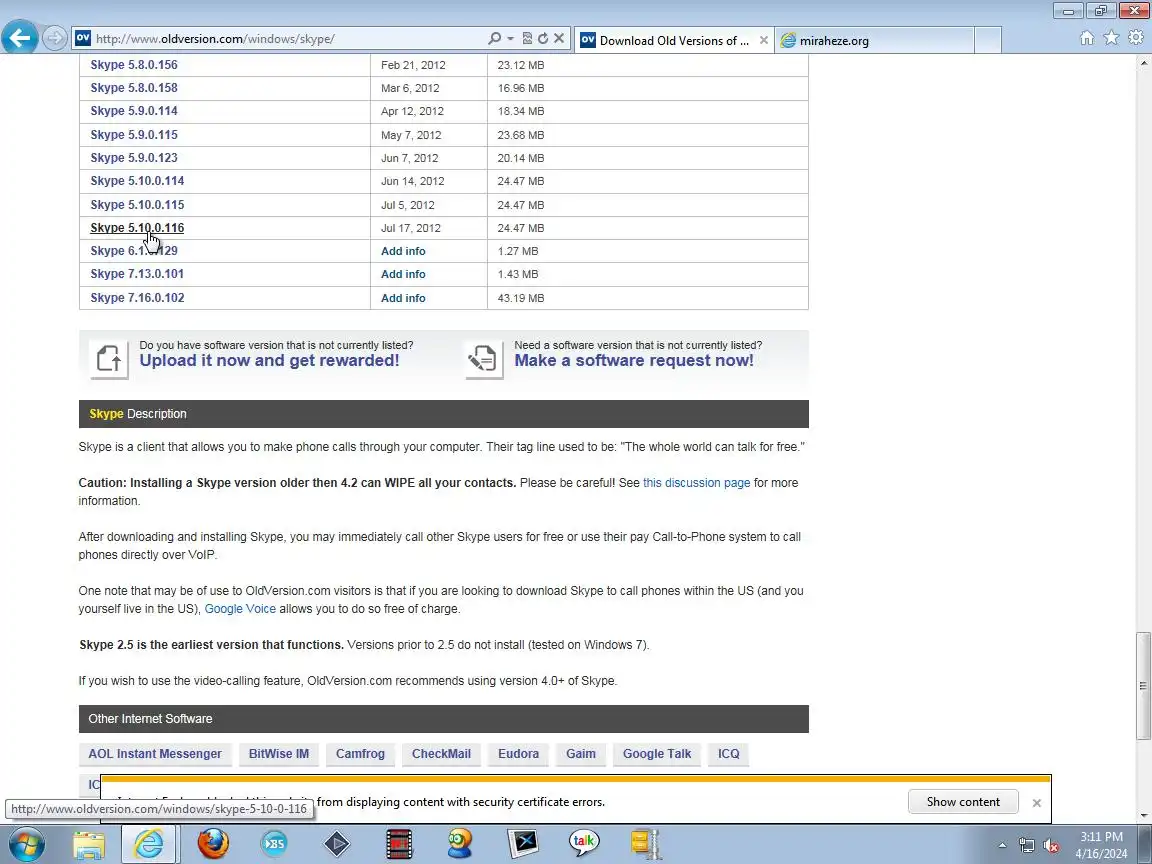Image resolution: width=1152 pixels, height=864 pixels.
Task: Open Skype 5.10.0.115 link
Action: pyautogui.click(x=137, y=204)
